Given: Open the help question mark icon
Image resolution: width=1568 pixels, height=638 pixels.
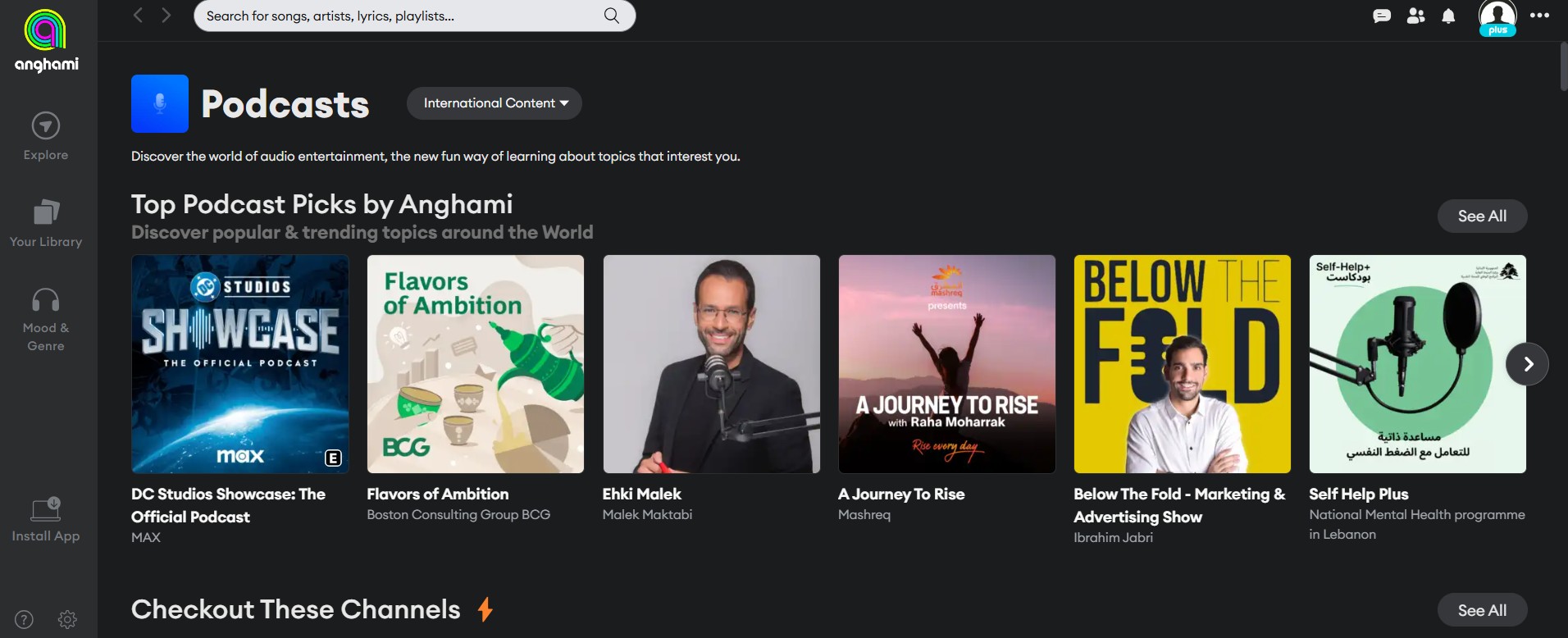Looking at the screenshot, I should pyautogui.click(x=24, y=619).
